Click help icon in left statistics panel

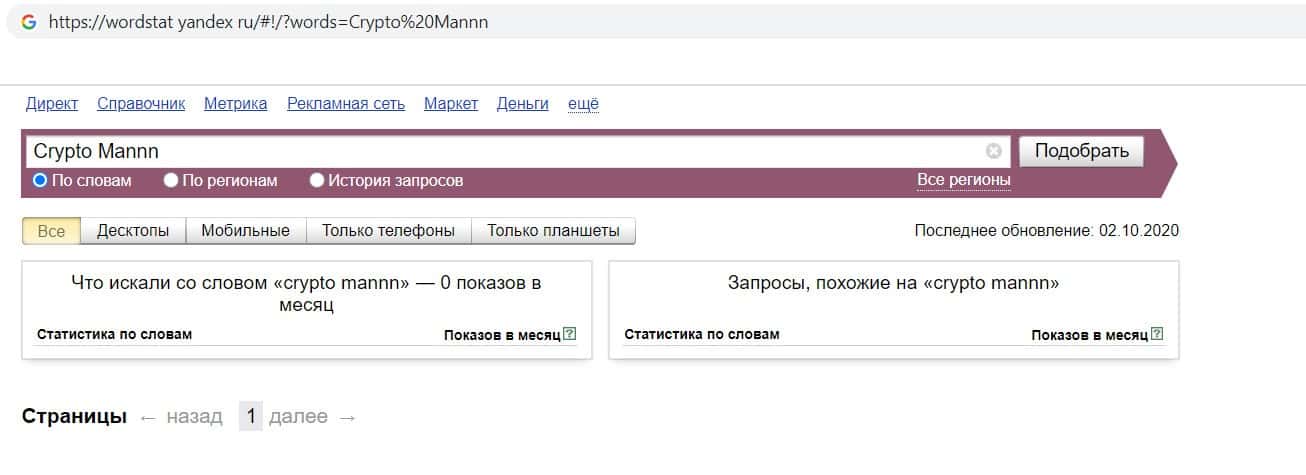point(570,334)
